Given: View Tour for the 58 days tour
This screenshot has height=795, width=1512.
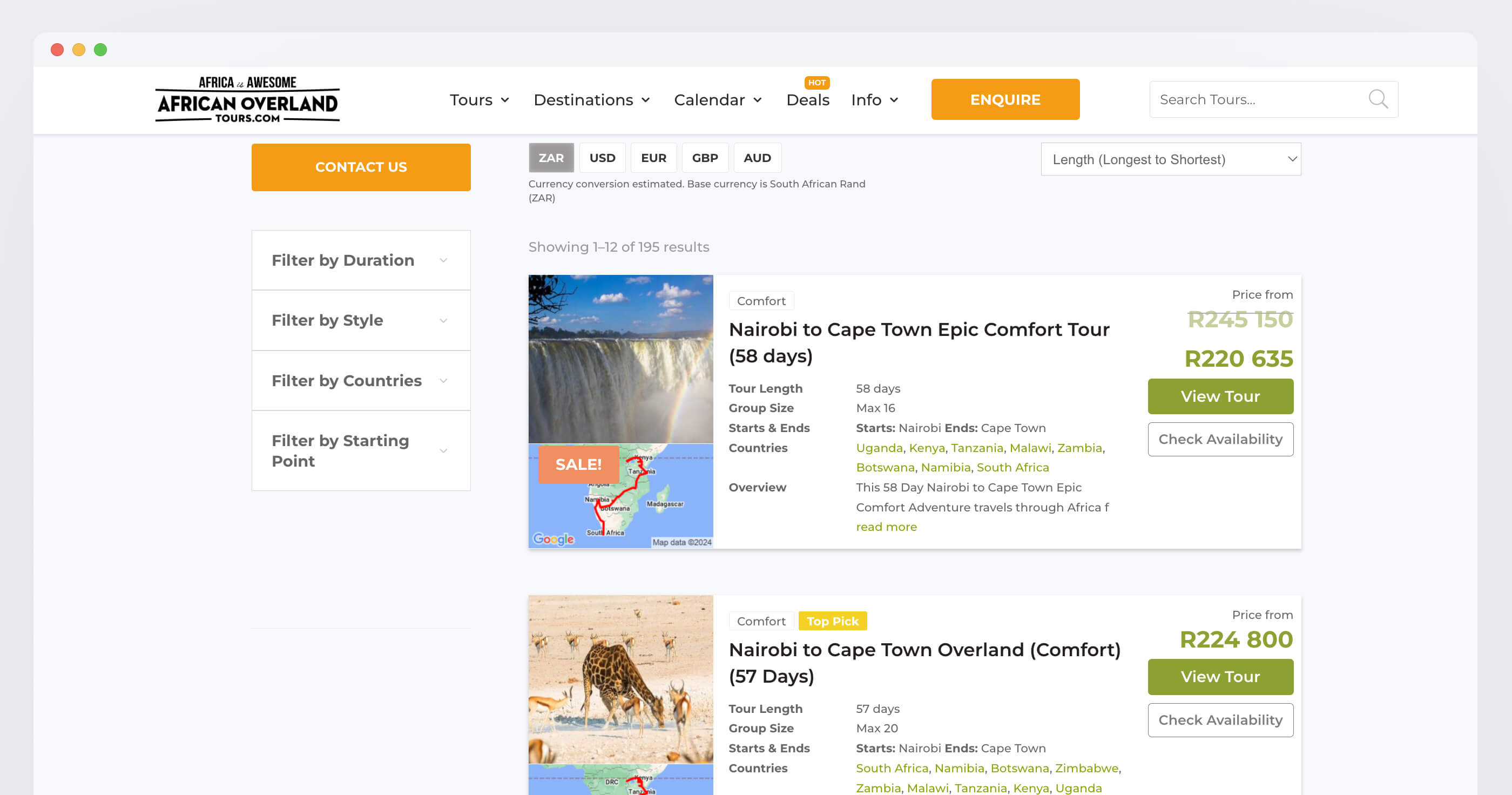Looking at the screenshot, I should coord(1220,396).
